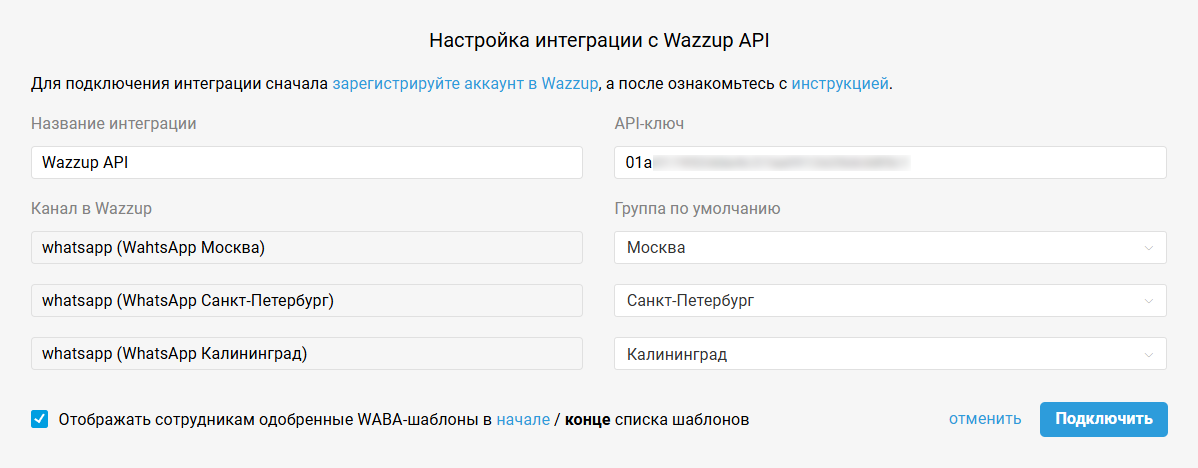Click the Группа по умолчанию heading
This screenshot has height=468, width=1198.
click(697, 209)
